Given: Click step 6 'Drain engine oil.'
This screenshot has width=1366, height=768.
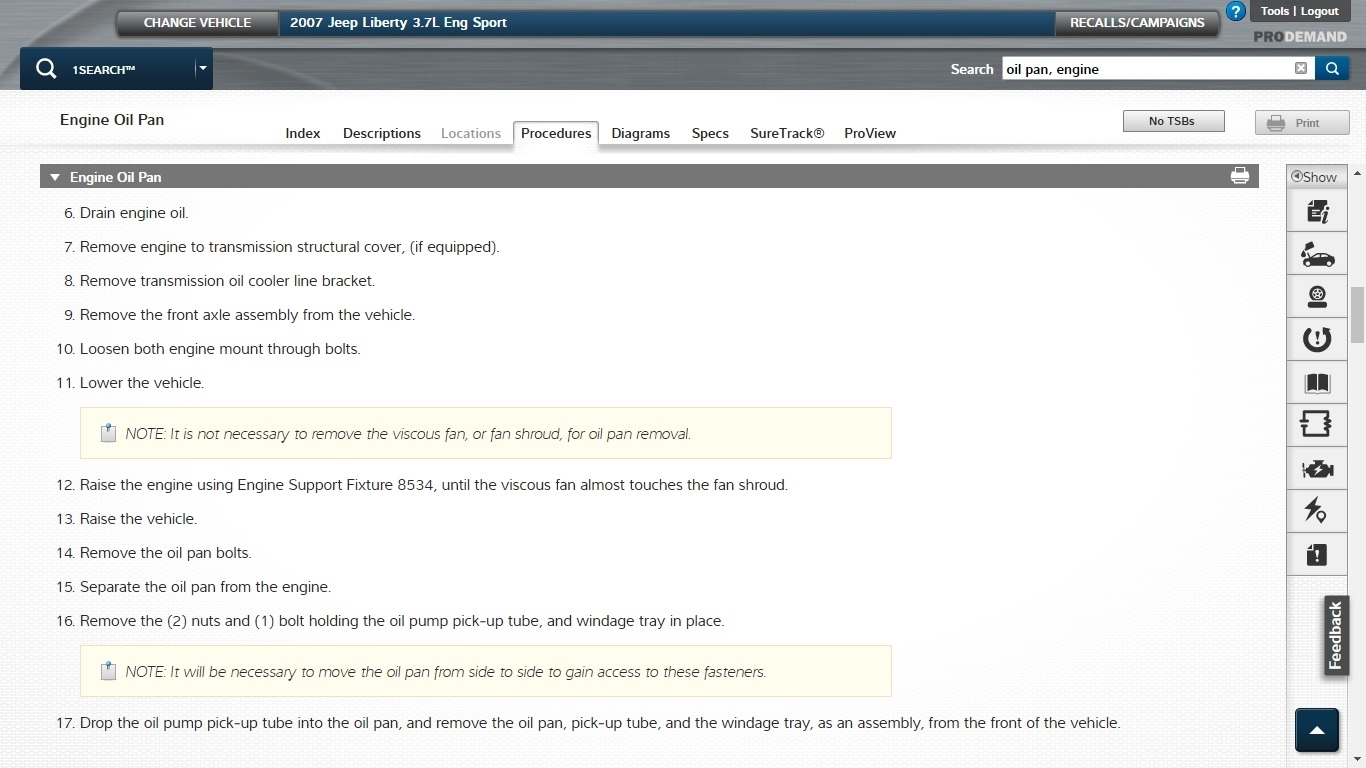Looking at the screenshot, I should (134, 213).
